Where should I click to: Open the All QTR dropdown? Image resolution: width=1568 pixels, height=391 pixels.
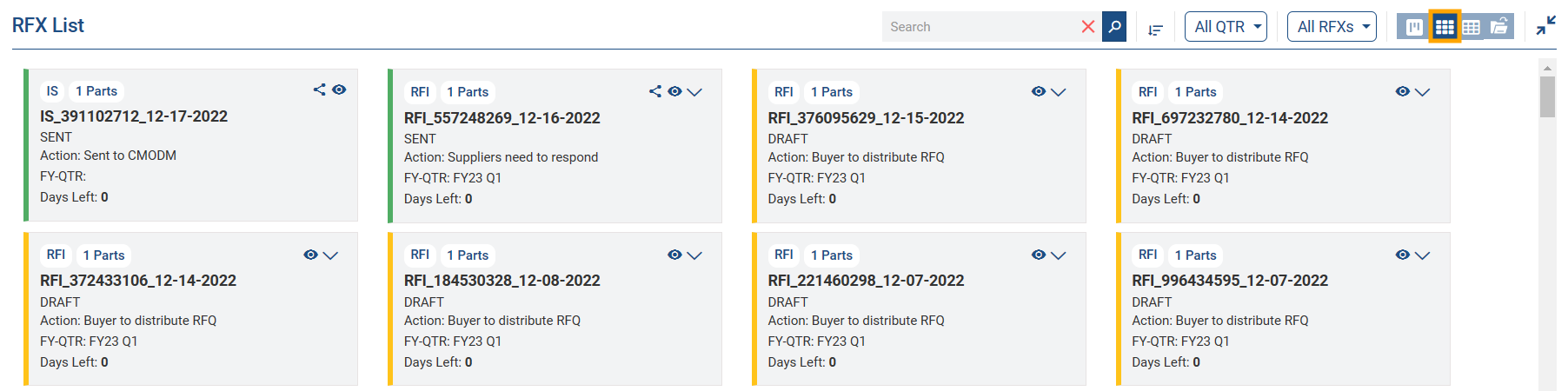point(1226,27)
